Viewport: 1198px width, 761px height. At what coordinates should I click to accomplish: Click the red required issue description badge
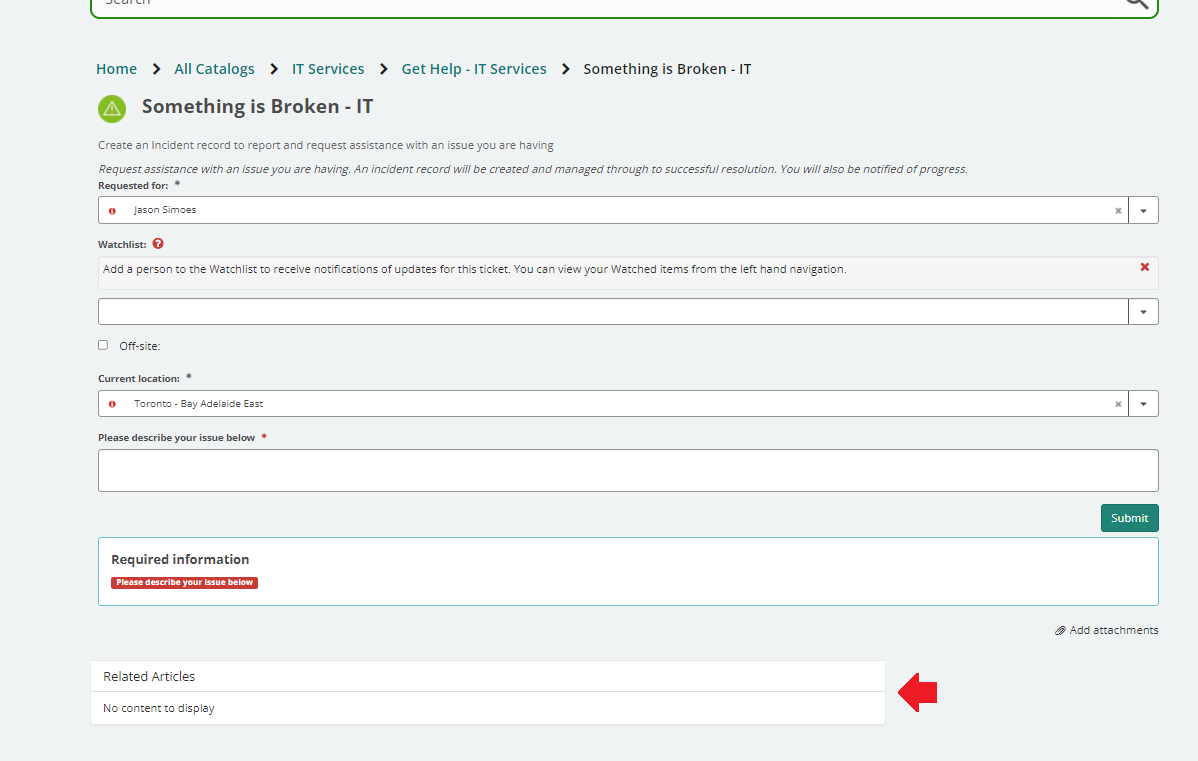[184, 582]
